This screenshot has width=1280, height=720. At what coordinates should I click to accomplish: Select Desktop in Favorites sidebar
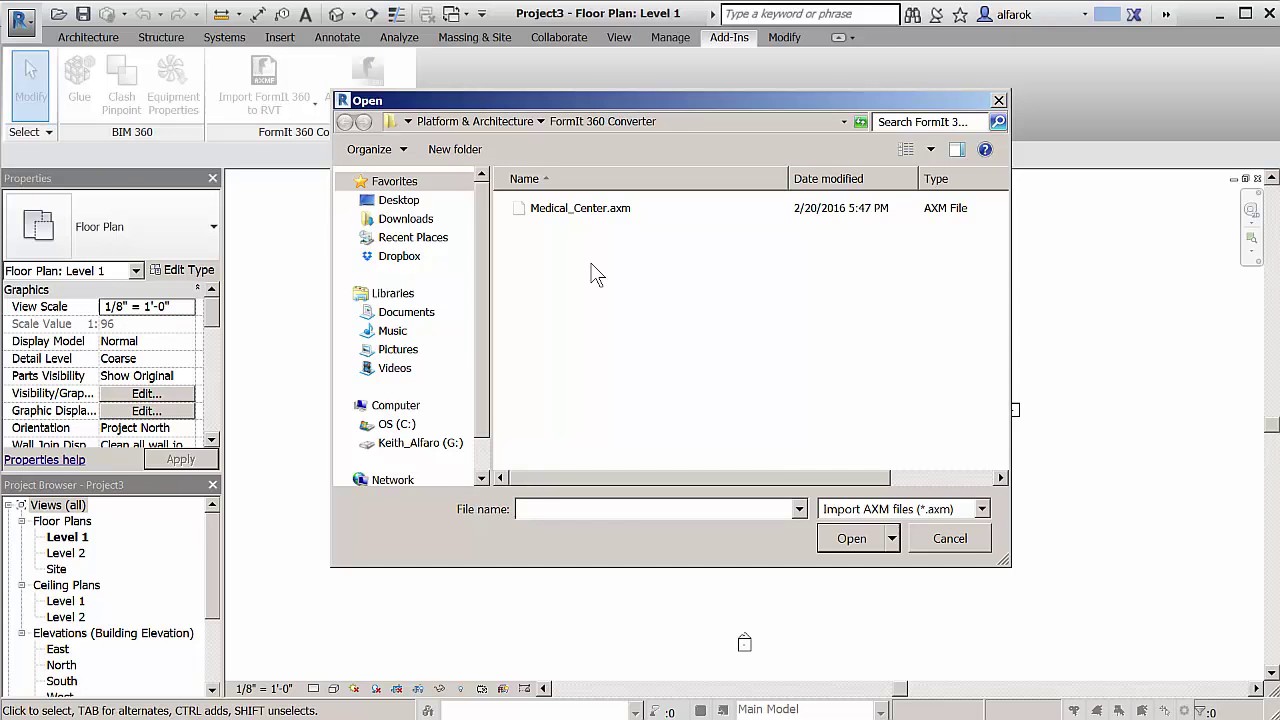398,200
